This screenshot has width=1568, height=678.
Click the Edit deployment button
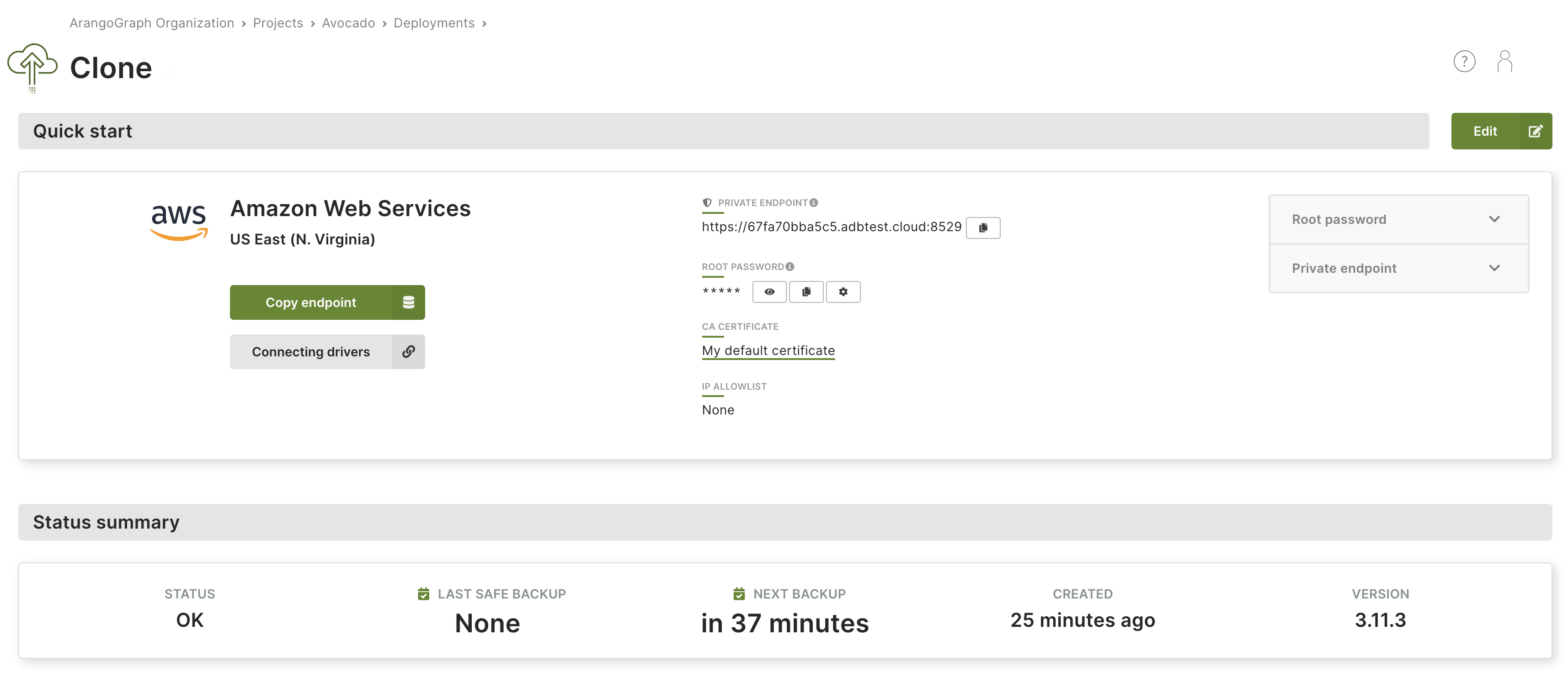(x=1501, y=131)
